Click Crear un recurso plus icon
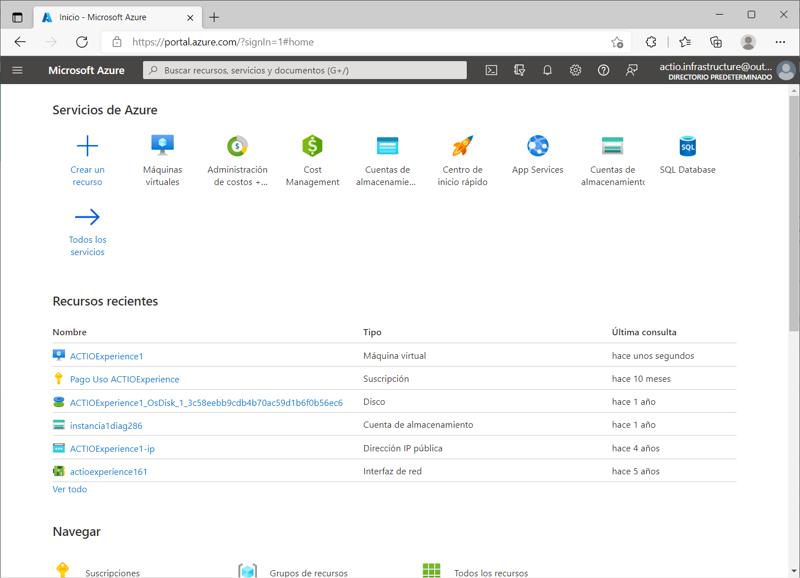 87,146
